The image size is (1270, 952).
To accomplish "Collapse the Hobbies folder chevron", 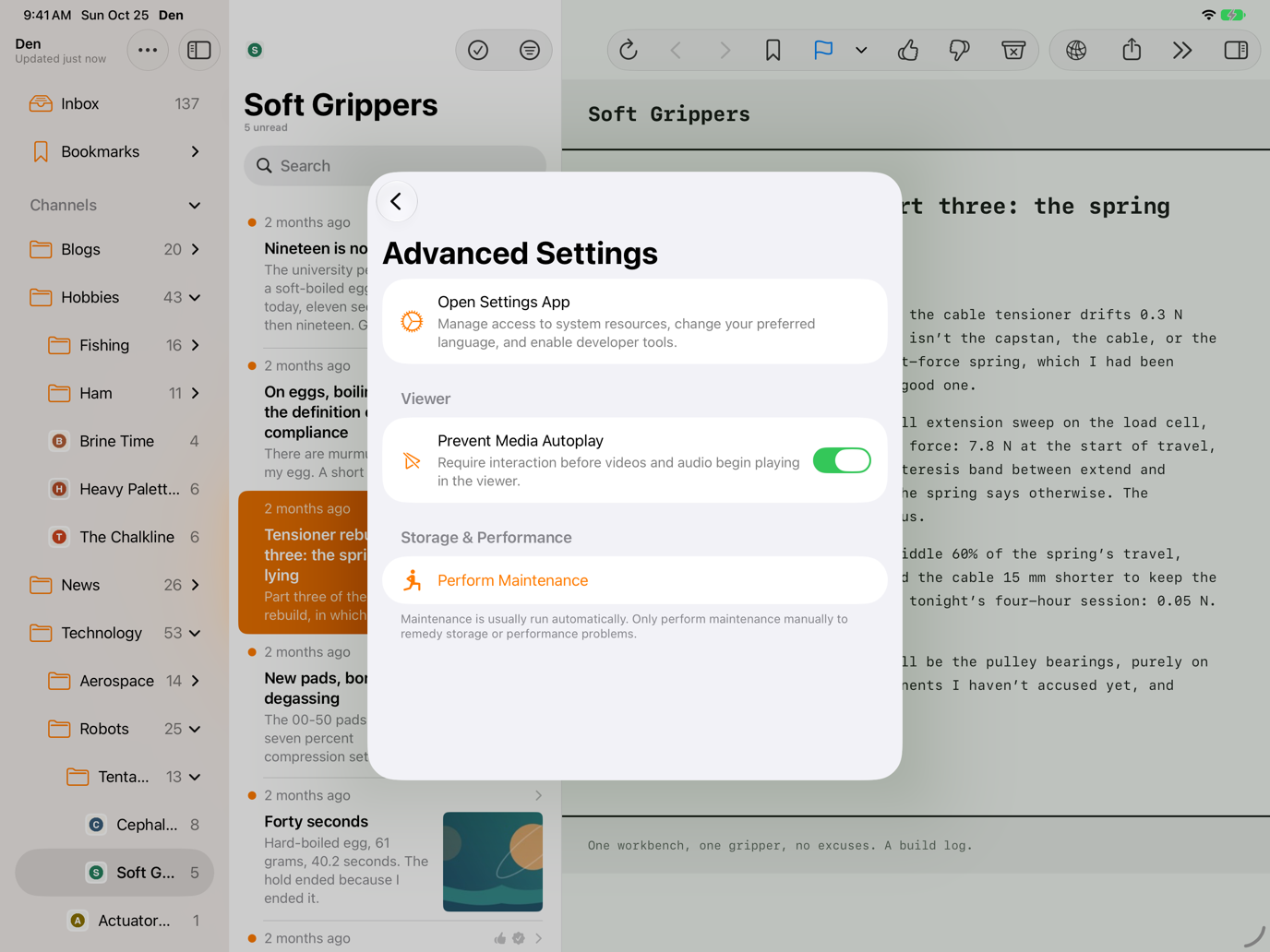I will point(195,297).
